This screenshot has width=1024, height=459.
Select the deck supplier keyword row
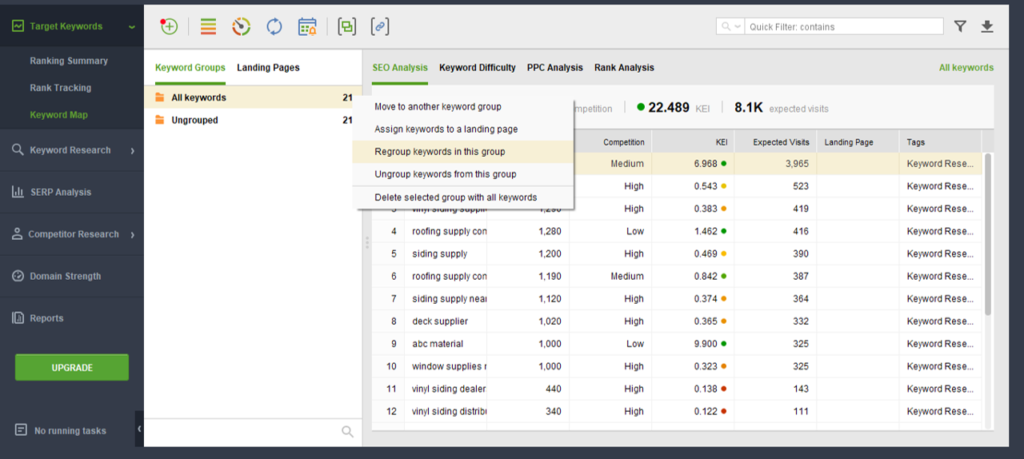pos(677,321)
